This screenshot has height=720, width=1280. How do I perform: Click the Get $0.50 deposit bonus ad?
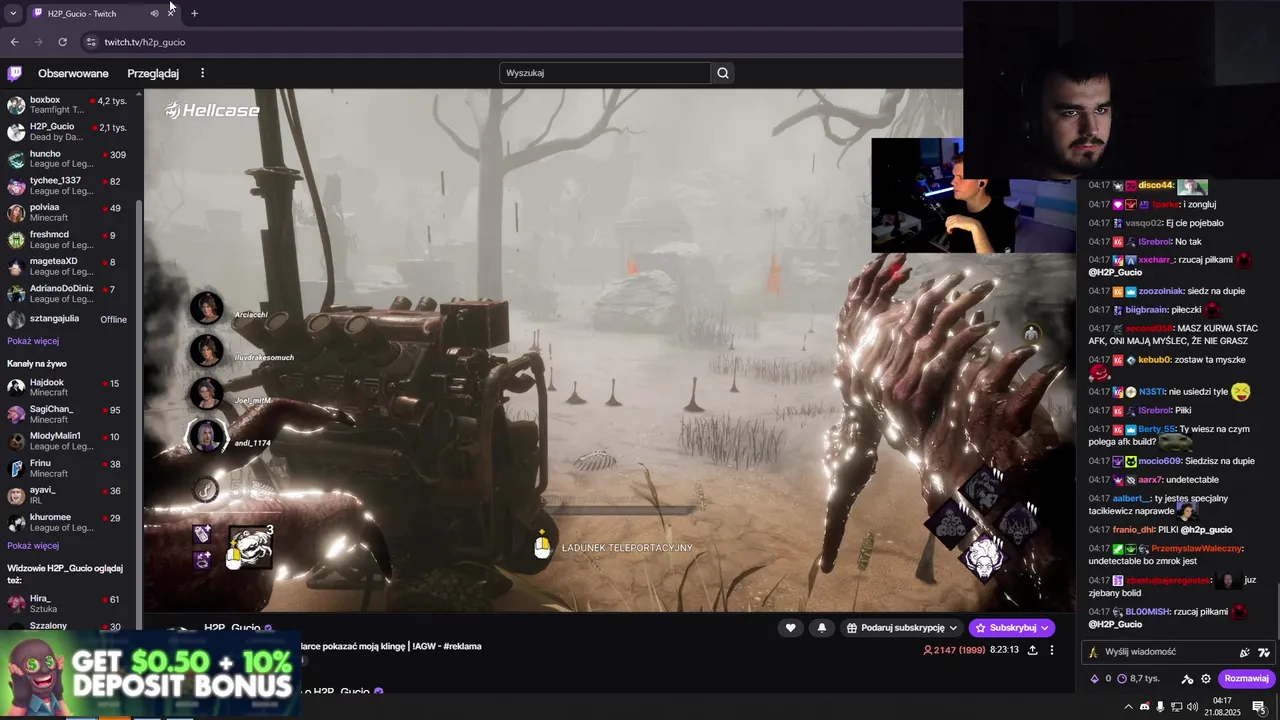[150, 674]
